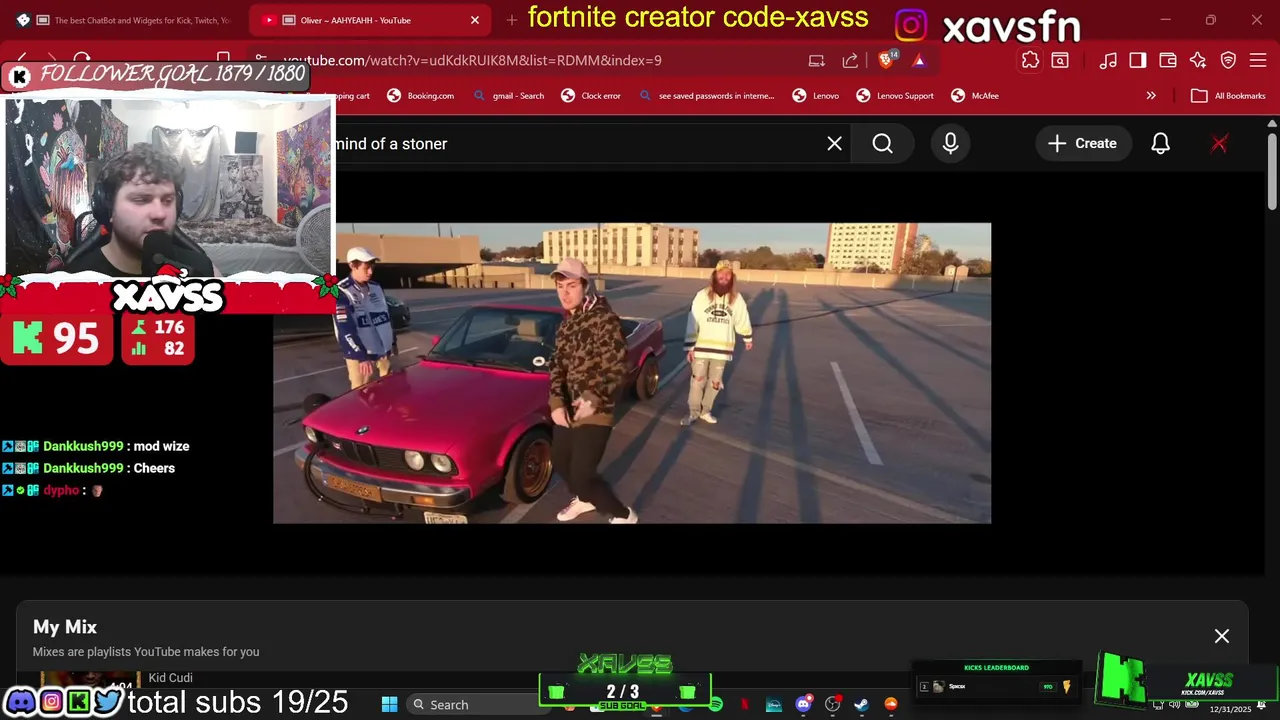Open the Booking.com bookmark
1280x720 pixels.
pos(421,96)
